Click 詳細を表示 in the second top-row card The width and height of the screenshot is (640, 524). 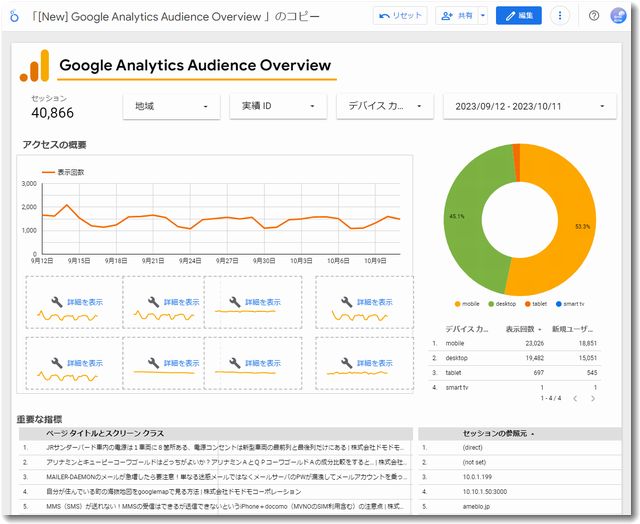tap(181, 302)
